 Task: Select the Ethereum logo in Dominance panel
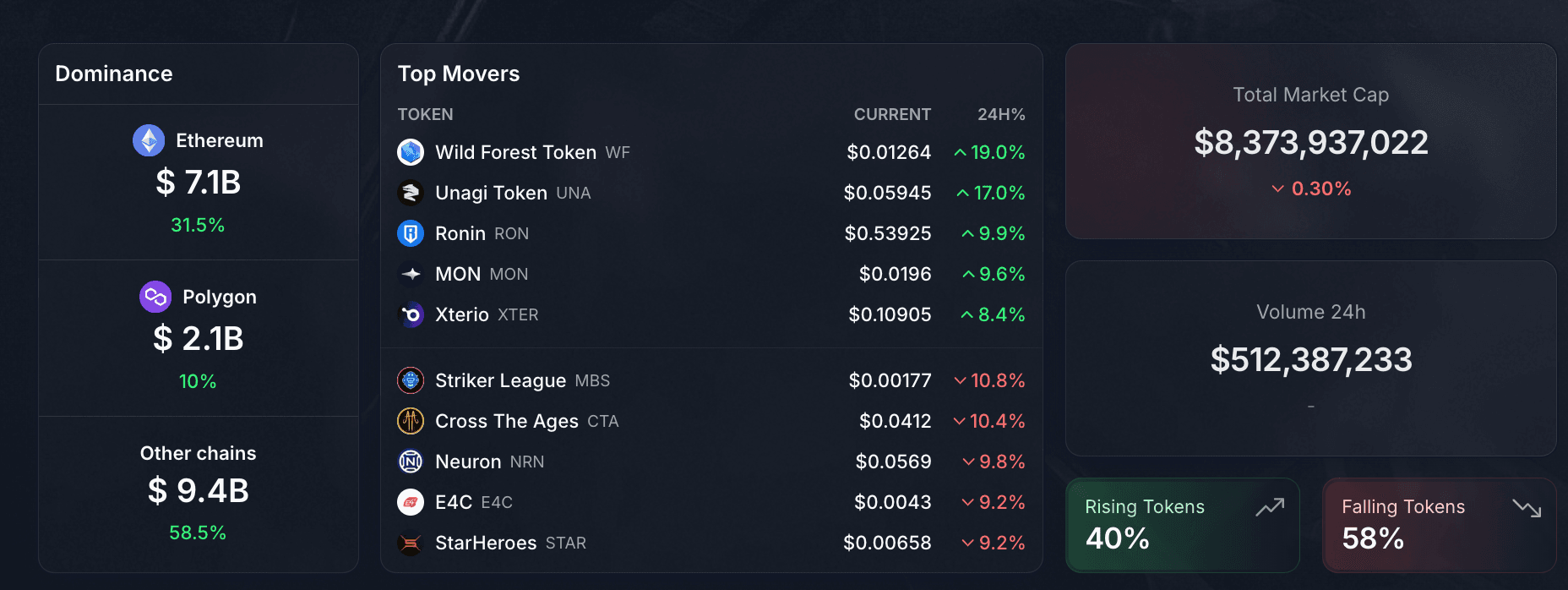149,140
